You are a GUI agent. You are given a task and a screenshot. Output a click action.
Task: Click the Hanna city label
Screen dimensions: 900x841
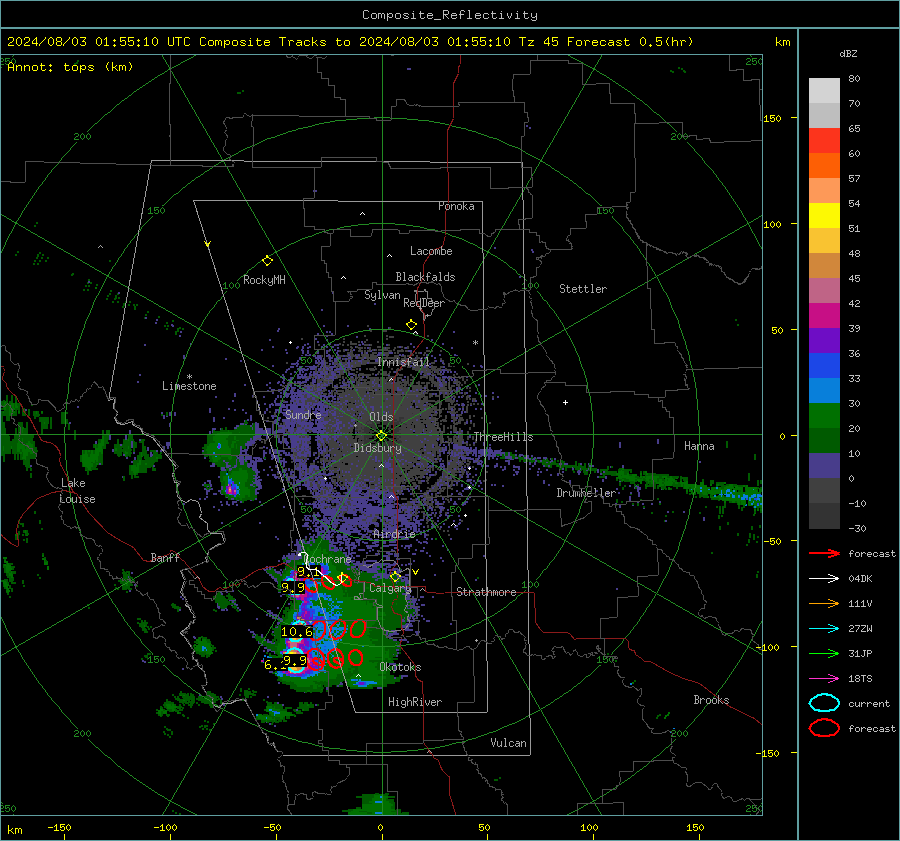click(699, 446)
